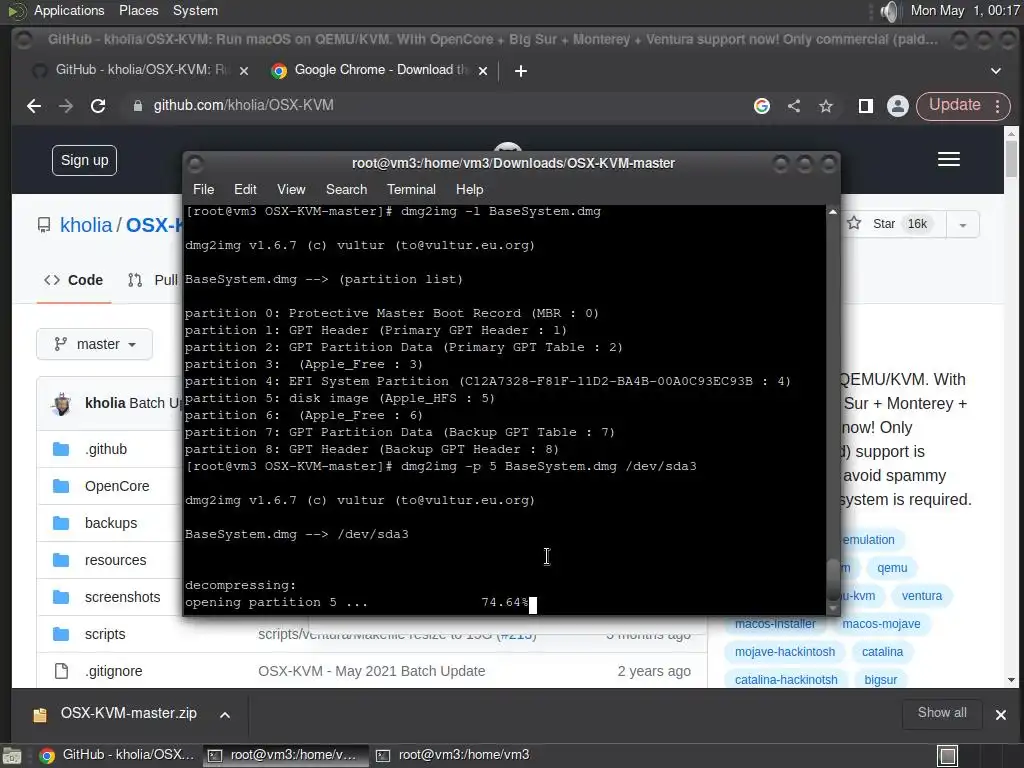Click the Google icon in address bar
Image resolution: width=1024 pixels, height=768 pixels.
click(x=761, y=106)
